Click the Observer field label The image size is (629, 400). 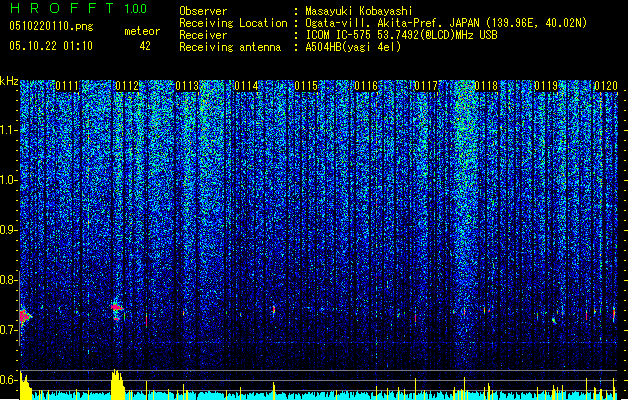(x=203, y=11)
